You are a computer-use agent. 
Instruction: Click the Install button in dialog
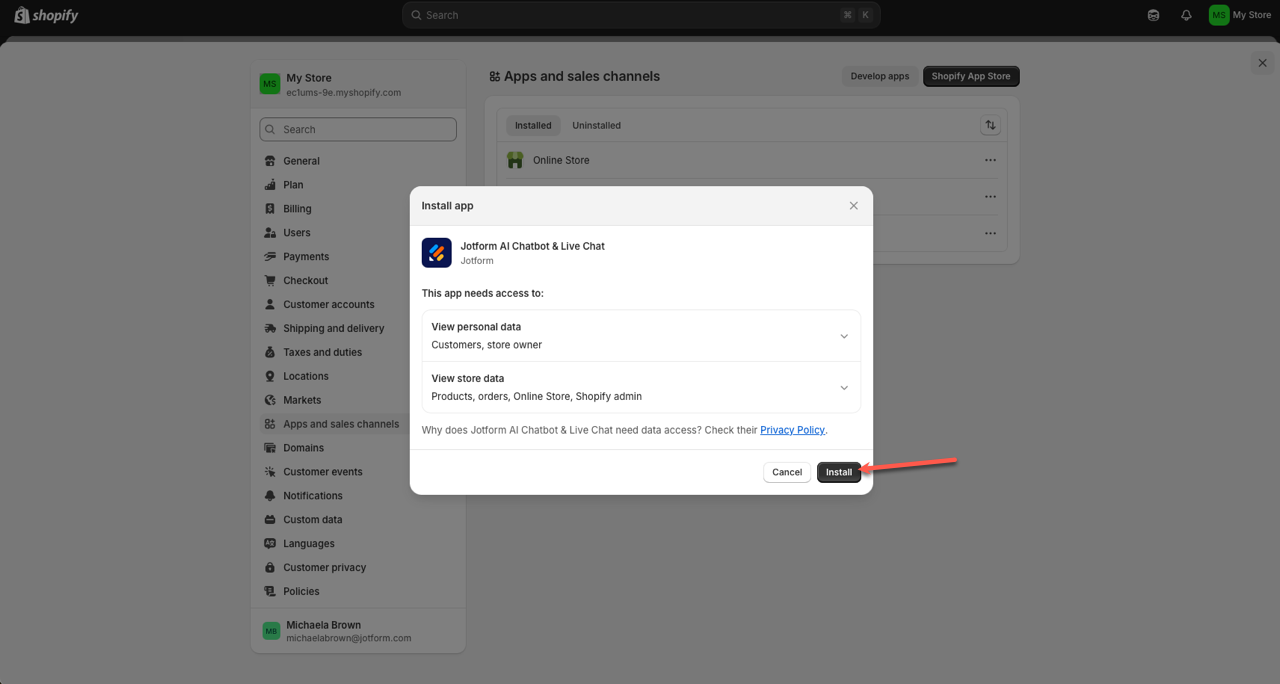[x=839, y=472]
